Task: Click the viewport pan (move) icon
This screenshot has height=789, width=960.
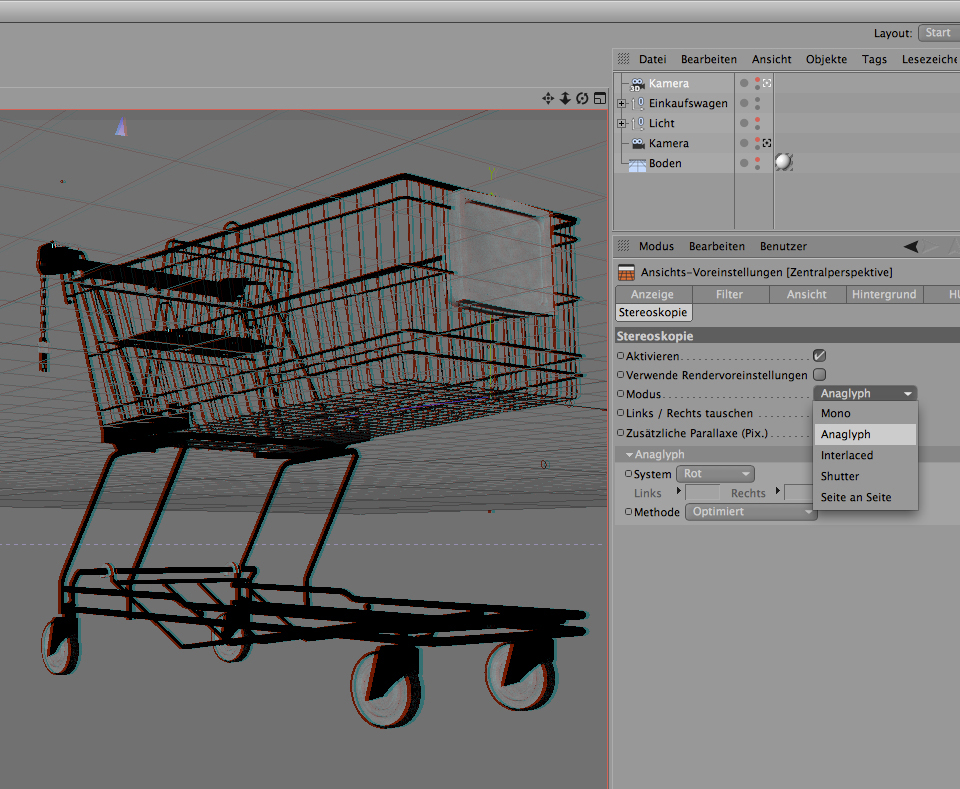Action: (x=548, y=98)
